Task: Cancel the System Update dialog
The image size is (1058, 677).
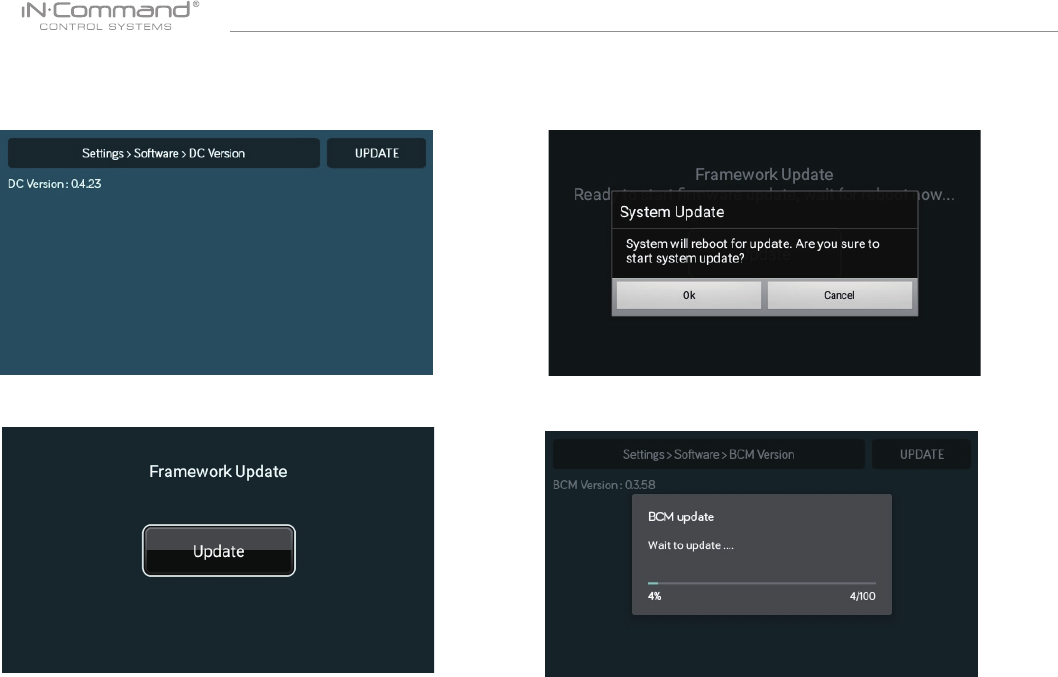Action: point(839,295)
